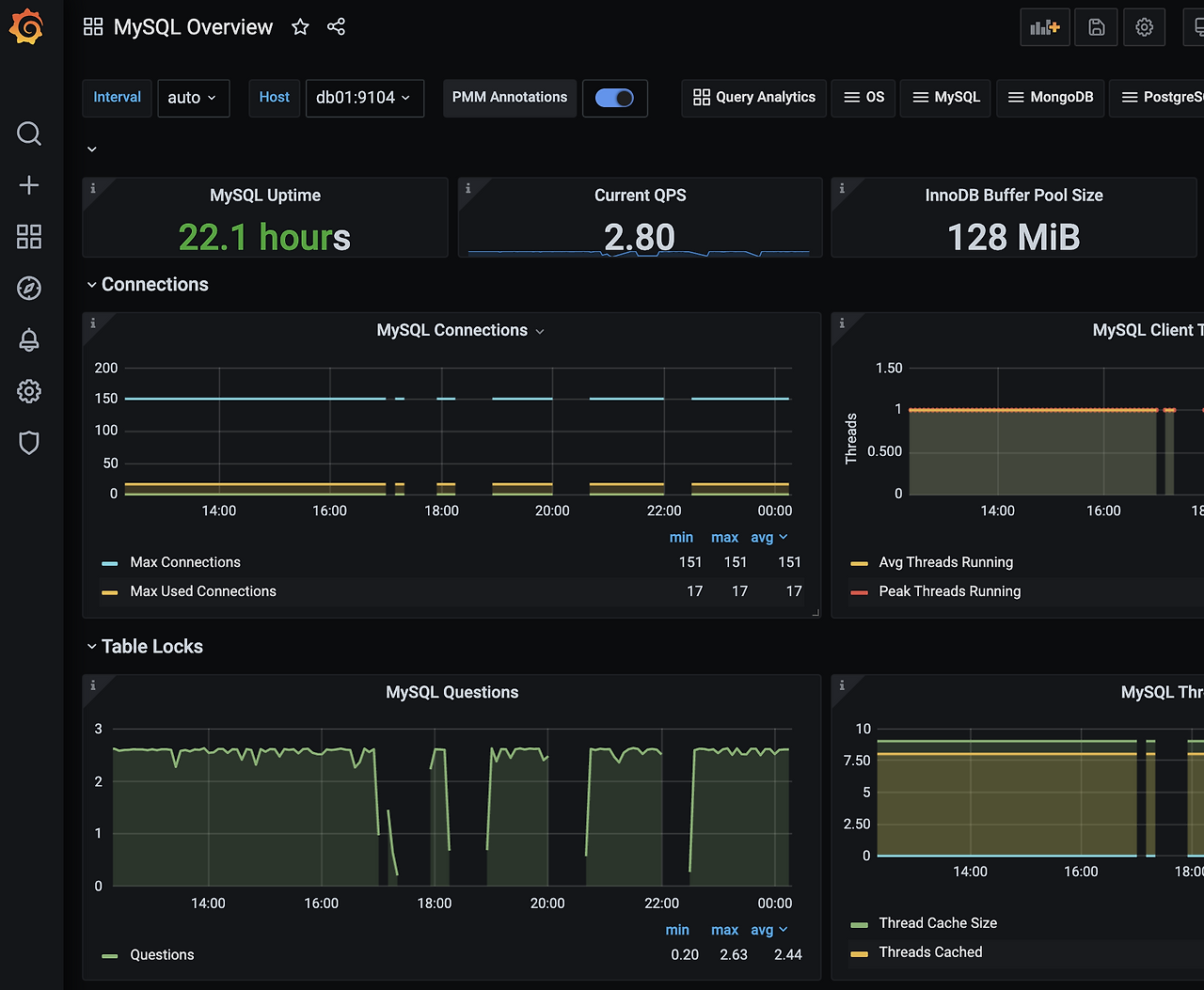Toggle the Questions legend series
The height and width of the screenshot is (990, 1204).
pyautogui.click(x=162, y=954)
